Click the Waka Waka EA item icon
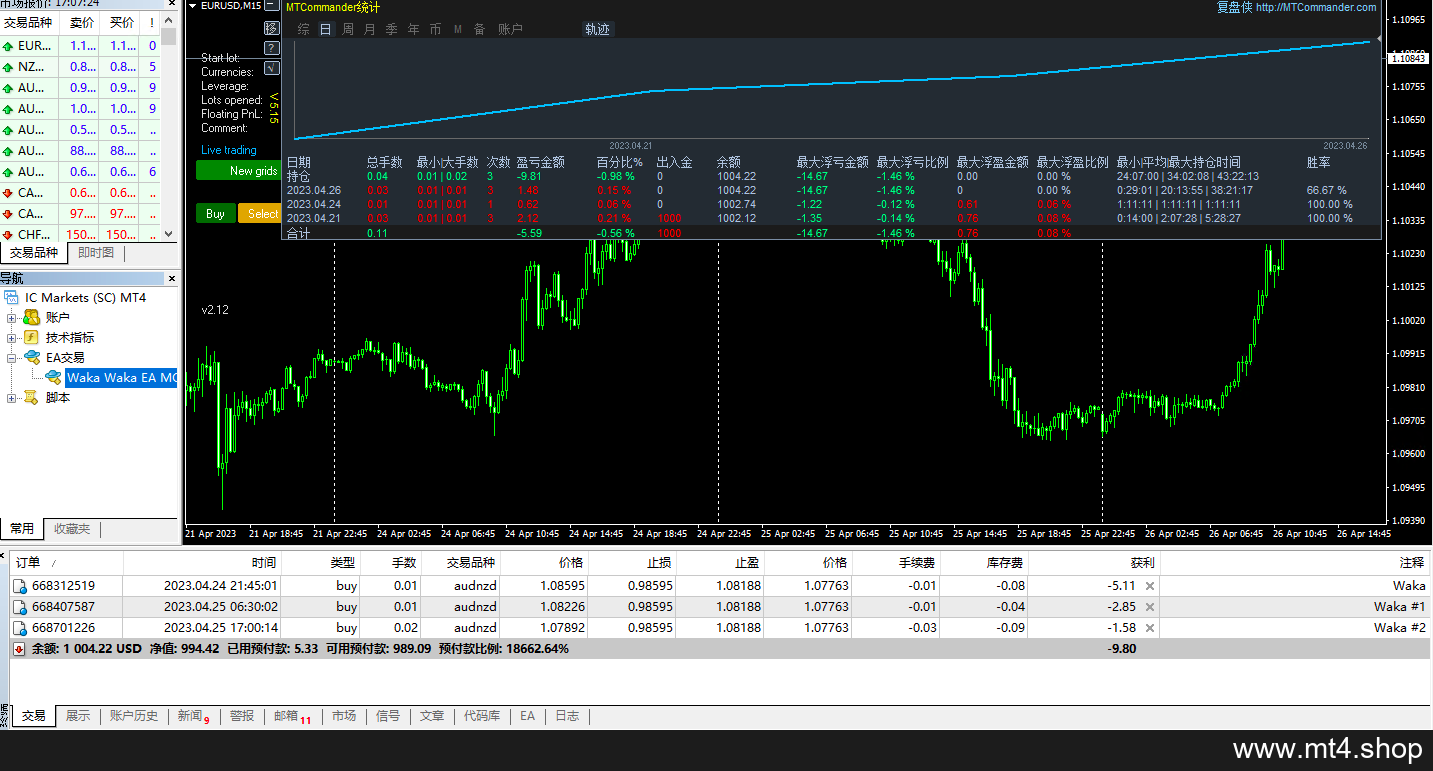This screenshot has width=1433, height=771. point(53,377)
